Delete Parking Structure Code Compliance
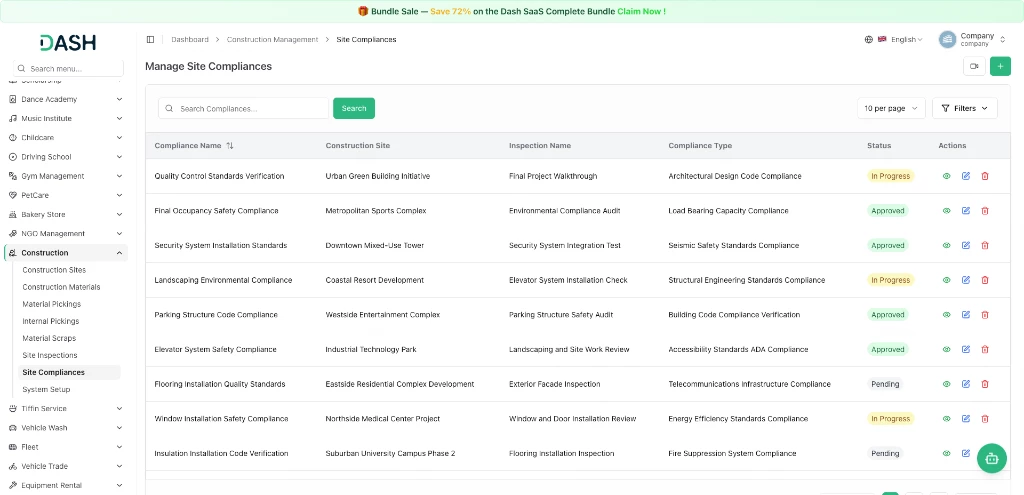The image size is (1024, 495). pyautogui.click(x=985, y=315)
